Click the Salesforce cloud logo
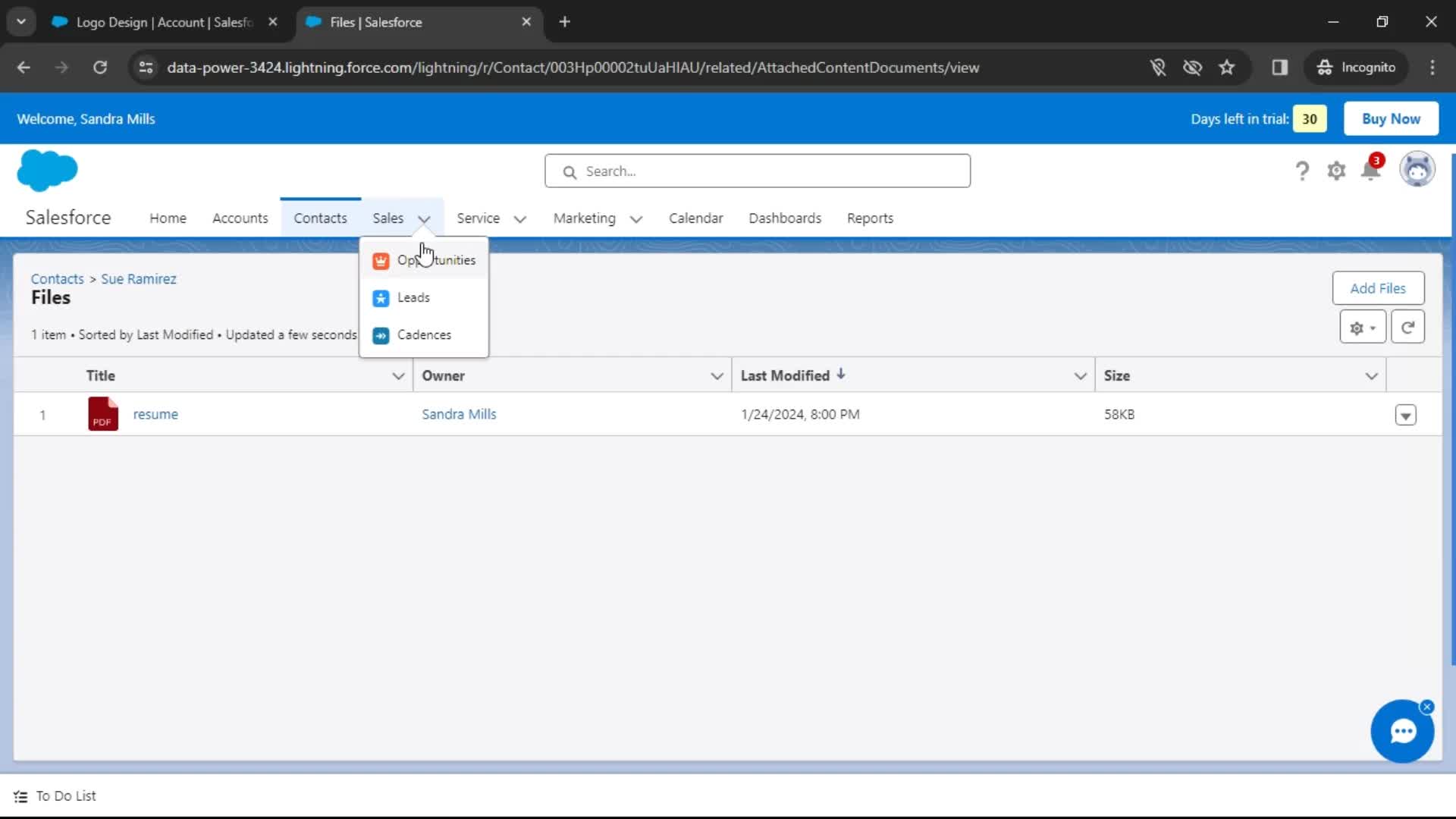The height and width of the screenshot is (819, 1456). point(47,171)
